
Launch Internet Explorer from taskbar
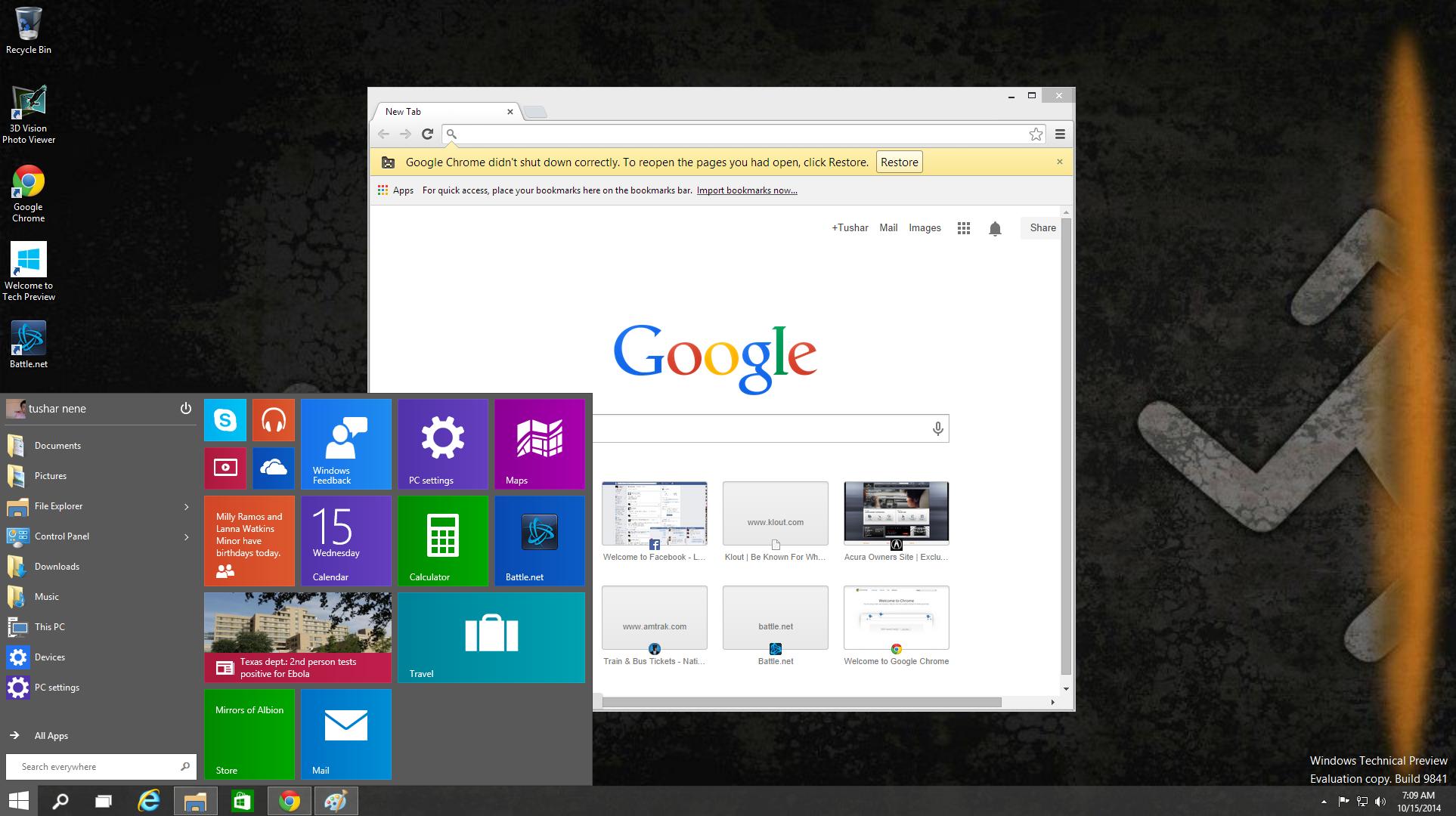[149, 801]
